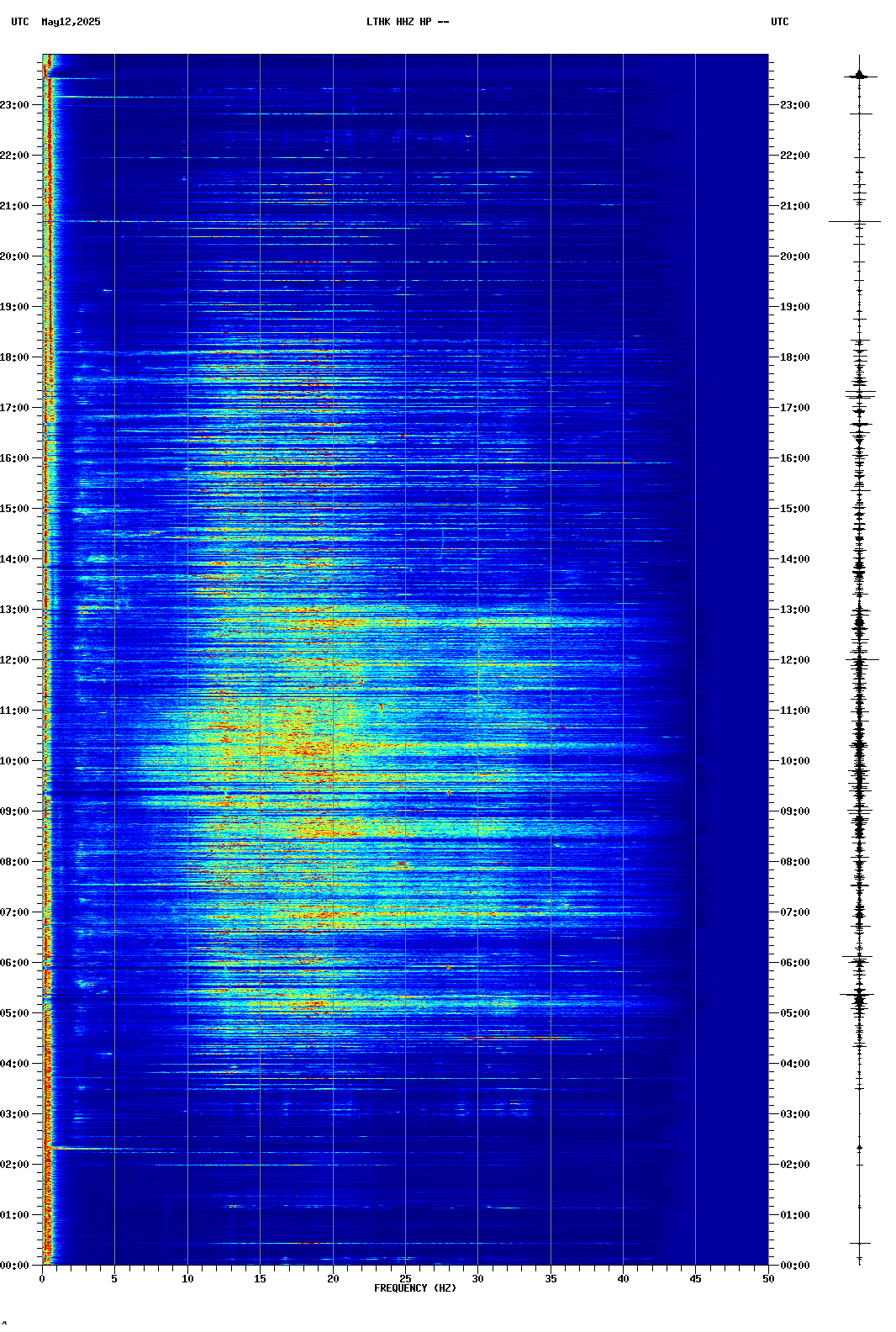This screenshot has width=896, height=1332.
Task: Click the left axis time label 02:00
Action: [14, 1165]
